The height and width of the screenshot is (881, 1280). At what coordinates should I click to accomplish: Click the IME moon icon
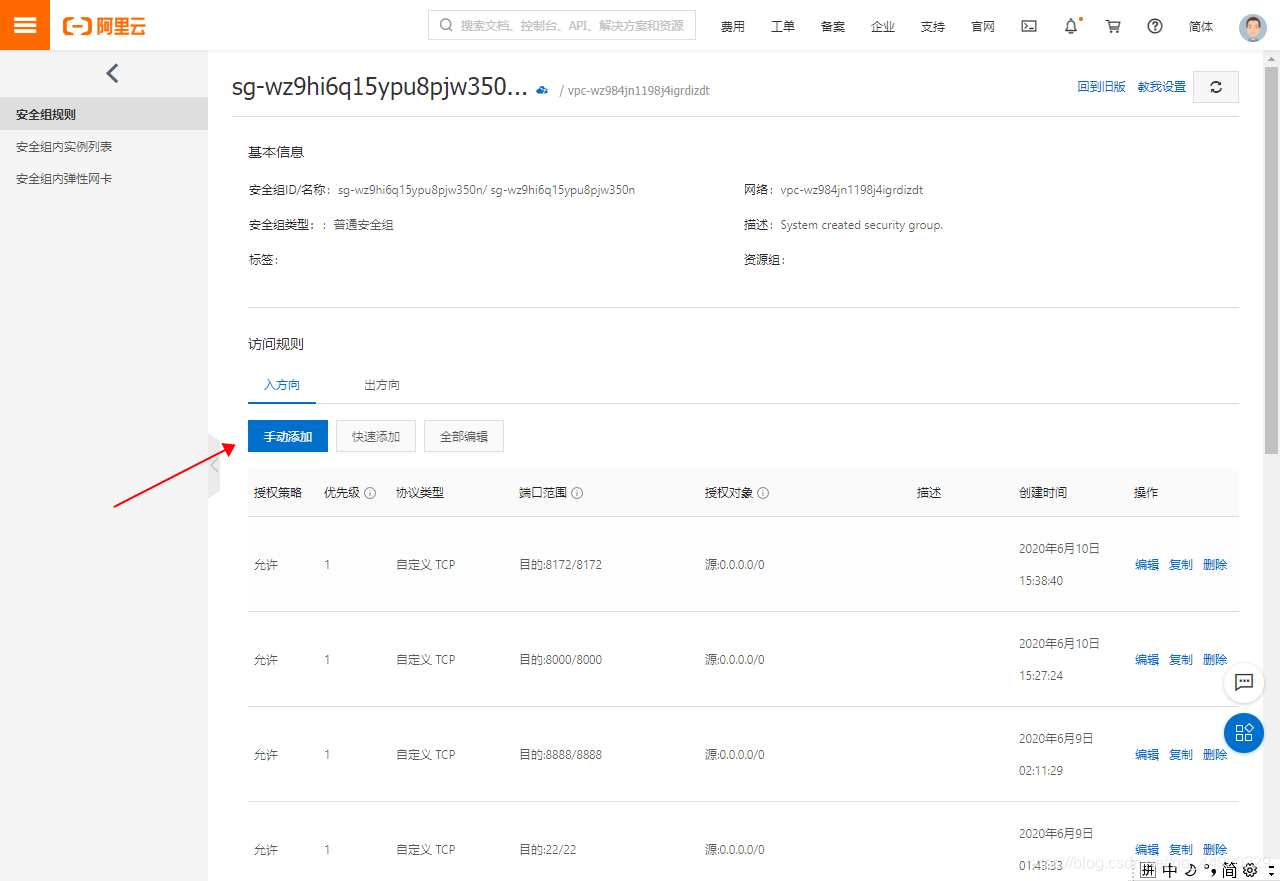point(1190,870)
